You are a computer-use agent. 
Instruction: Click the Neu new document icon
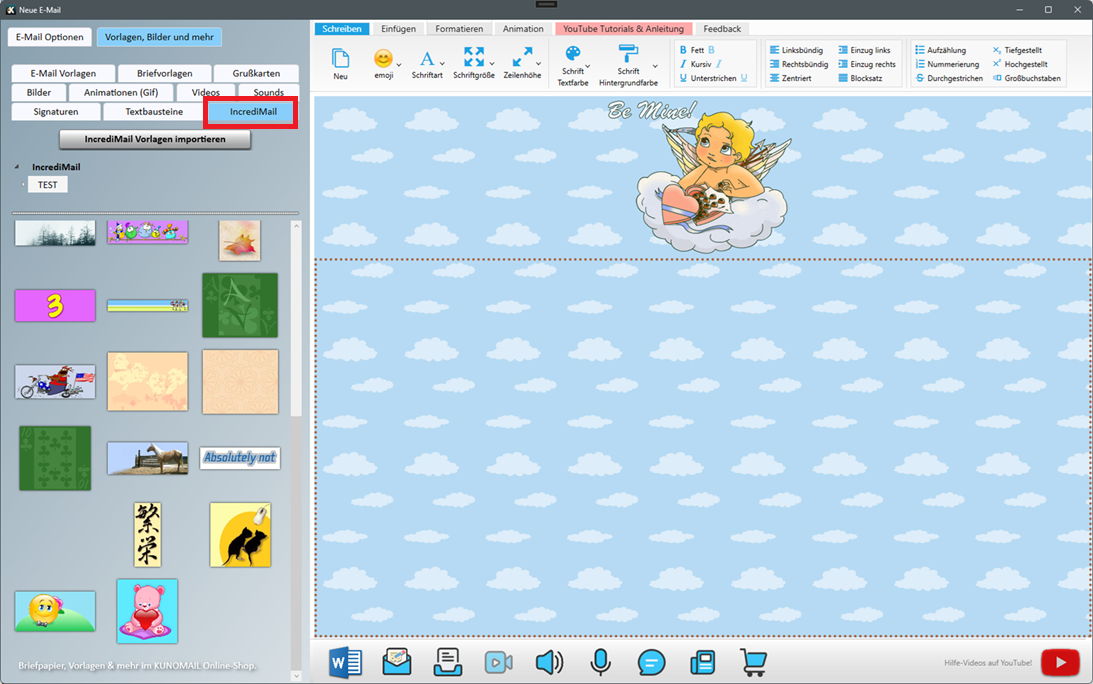(341, 63)
